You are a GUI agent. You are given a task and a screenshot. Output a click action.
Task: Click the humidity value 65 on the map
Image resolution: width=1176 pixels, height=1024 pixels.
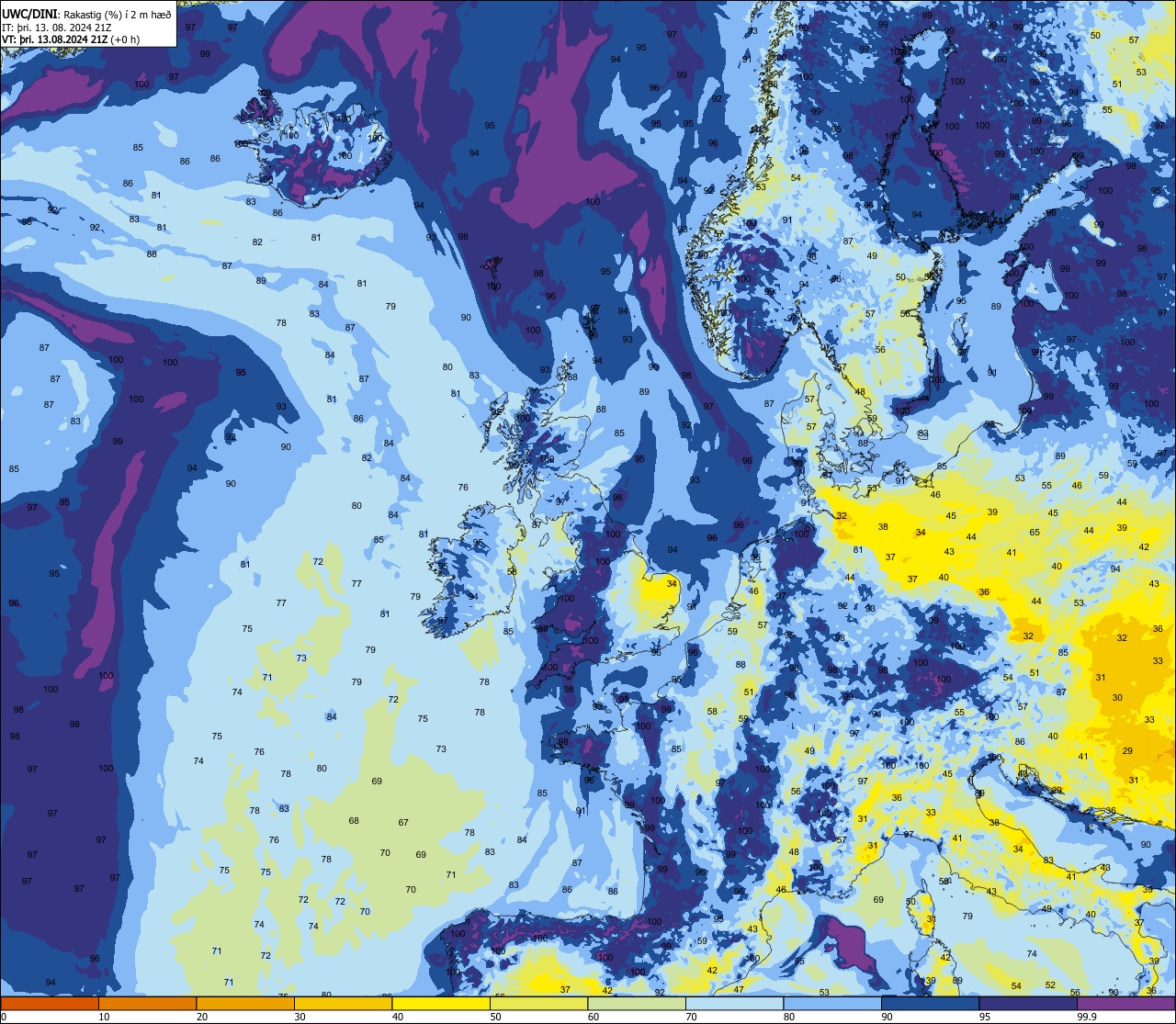pos(1035,533)
